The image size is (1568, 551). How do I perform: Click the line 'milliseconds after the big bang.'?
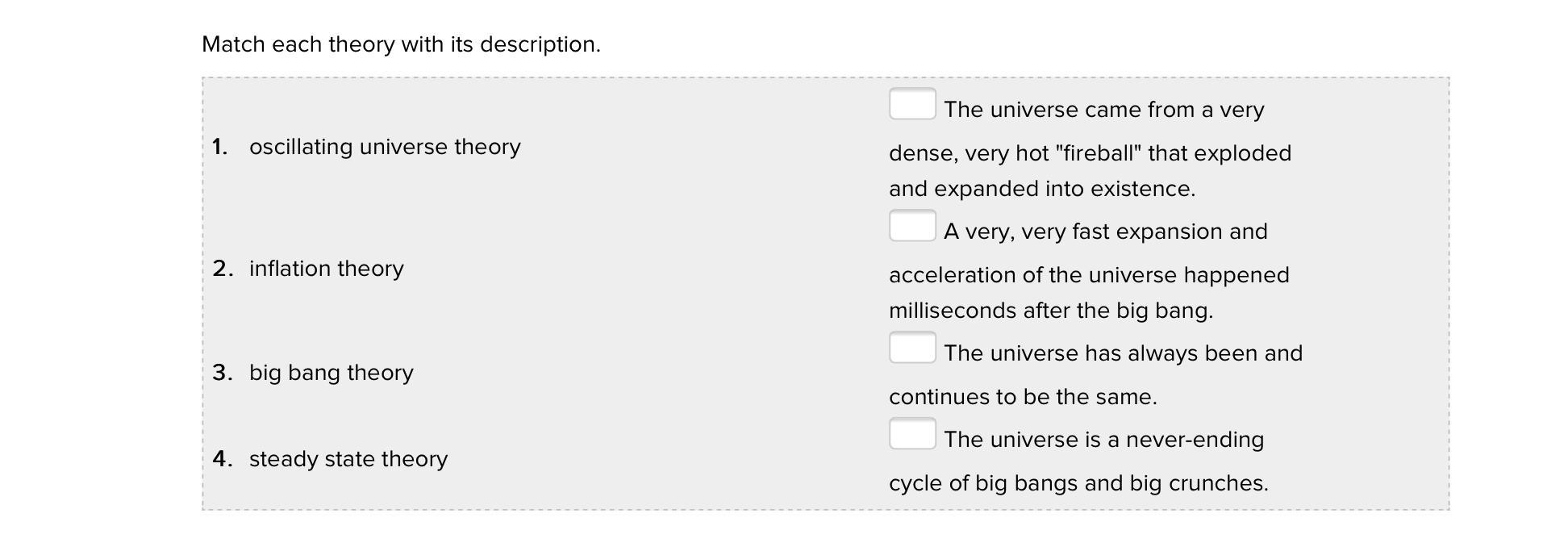[x=1051, y=311]
